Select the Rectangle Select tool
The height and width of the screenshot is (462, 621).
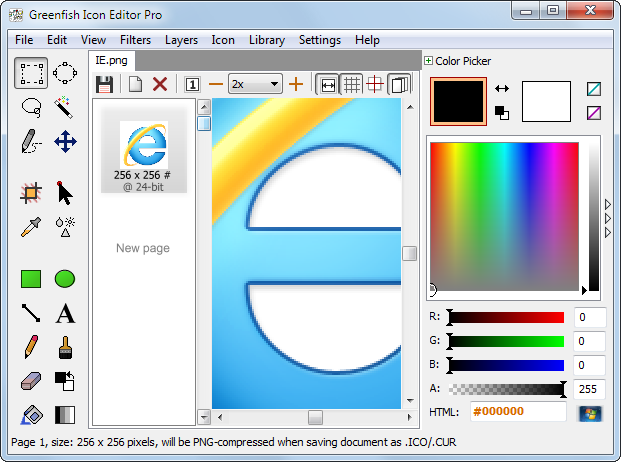(31, 73)
